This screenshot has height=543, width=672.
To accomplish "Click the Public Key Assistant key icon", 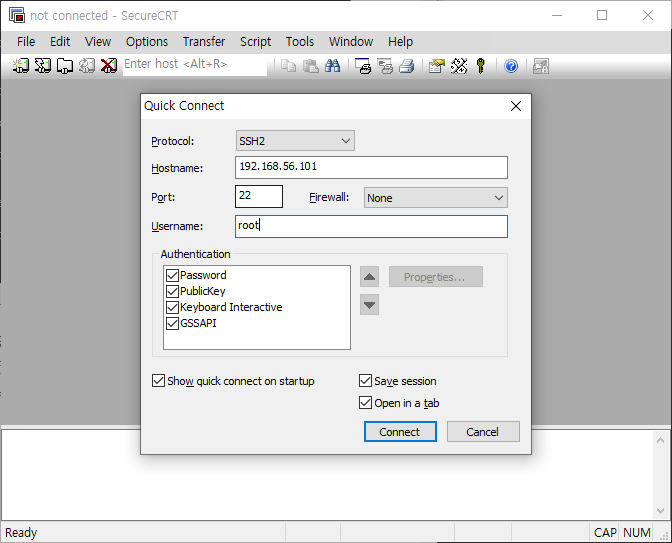I will (481, 66).
